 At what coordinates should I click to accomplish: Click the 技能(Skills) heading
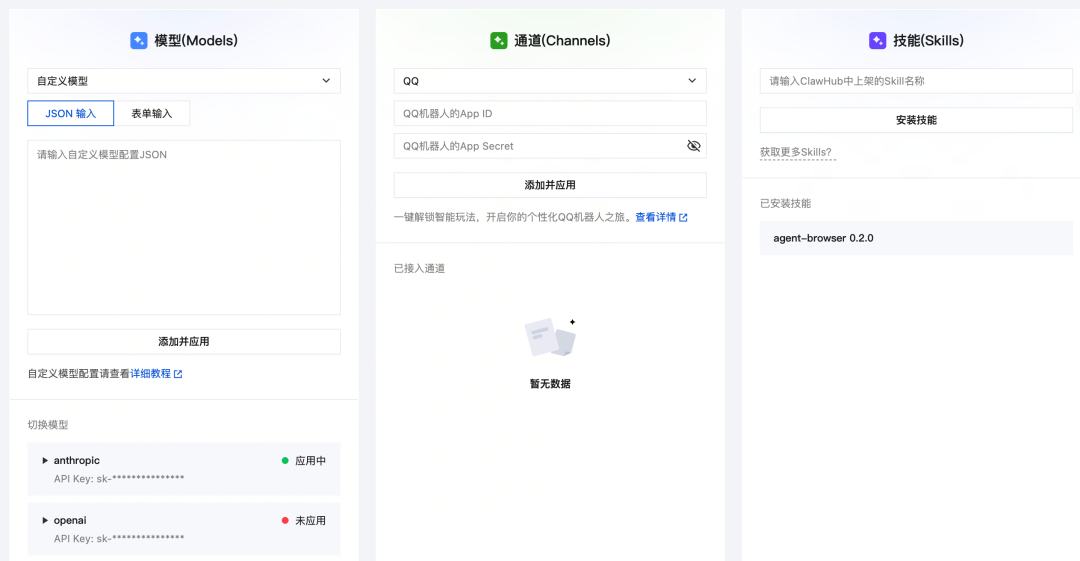tap(928, 41)
